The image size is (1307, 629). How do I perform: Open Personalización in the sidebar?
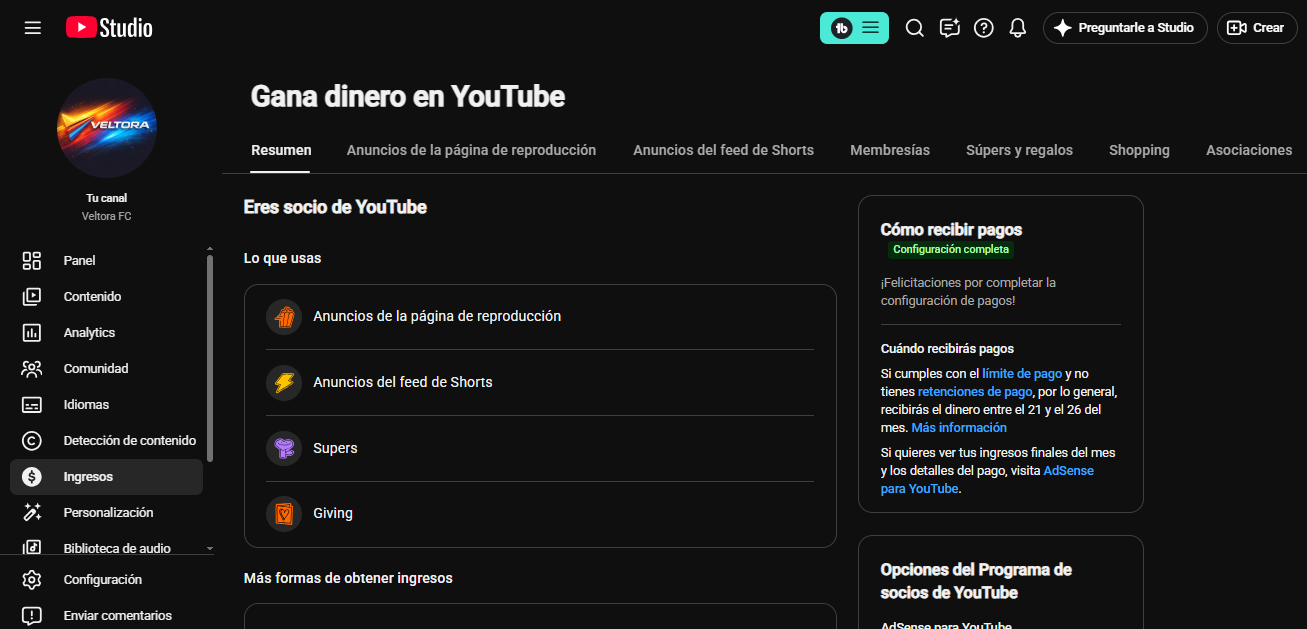coord(106,513)
